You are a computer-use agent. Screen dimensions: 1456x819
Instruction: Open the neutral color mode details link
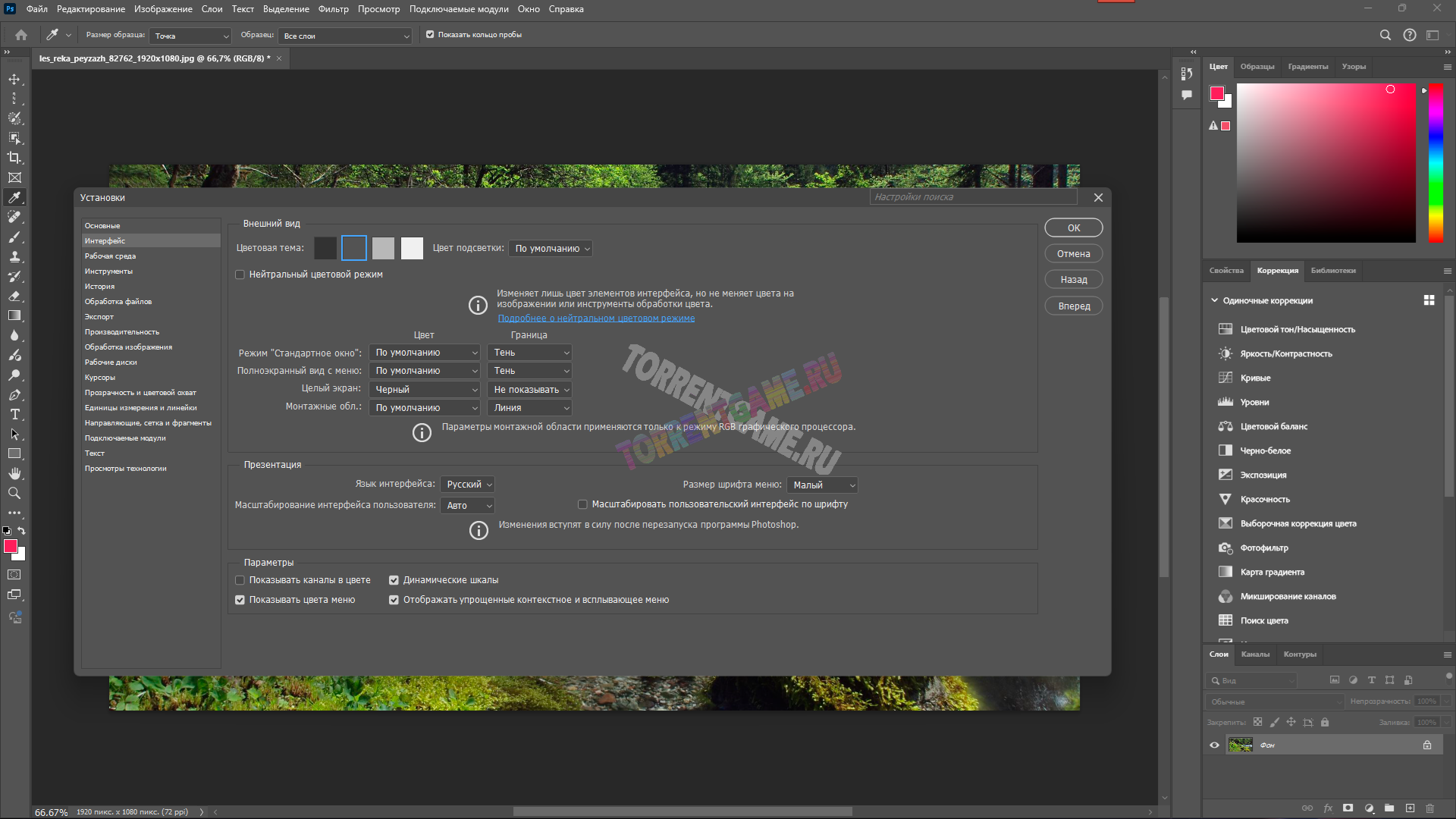pos(596,318)
